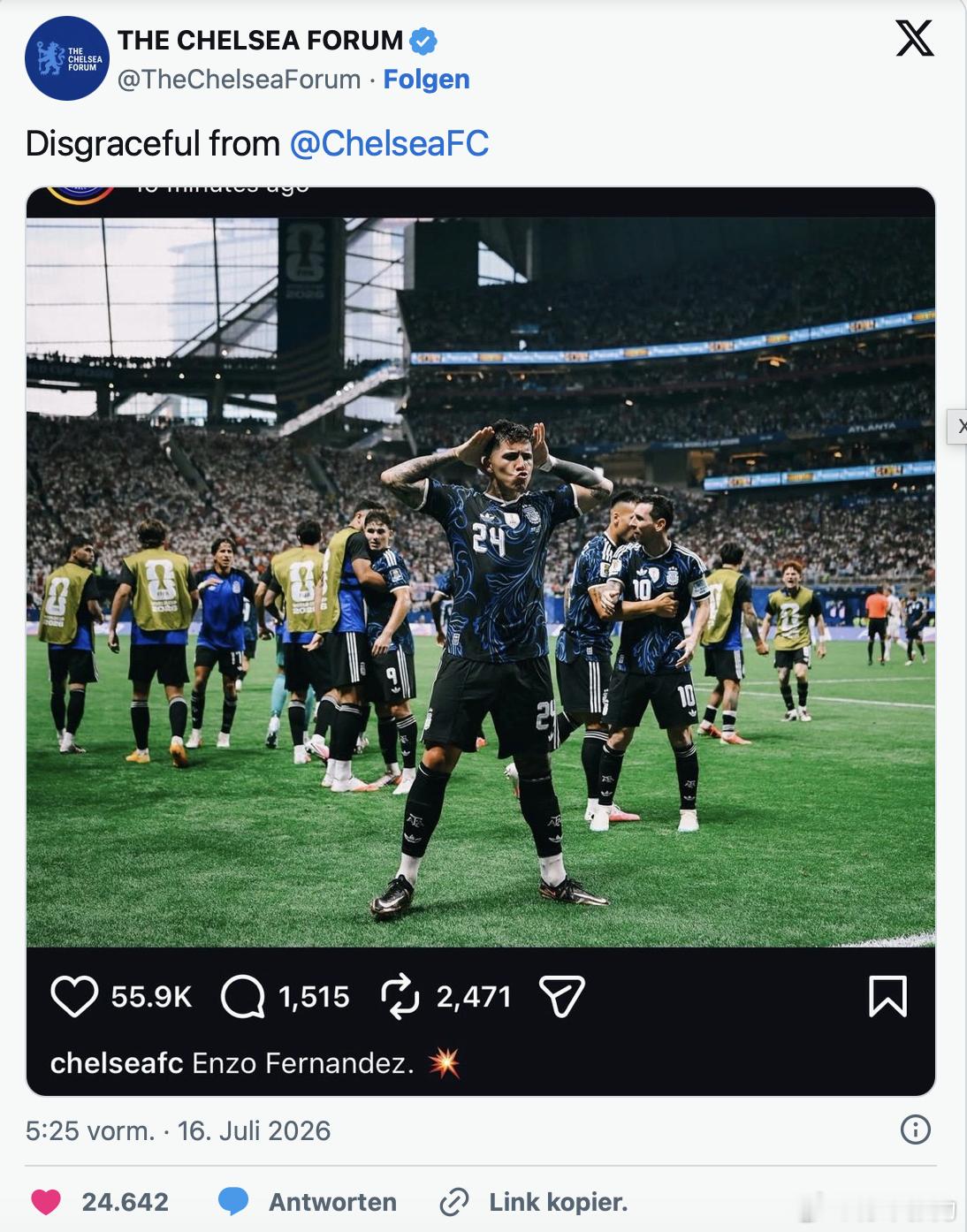Open The Chelsea Forum profile avatar

(67, 58)
